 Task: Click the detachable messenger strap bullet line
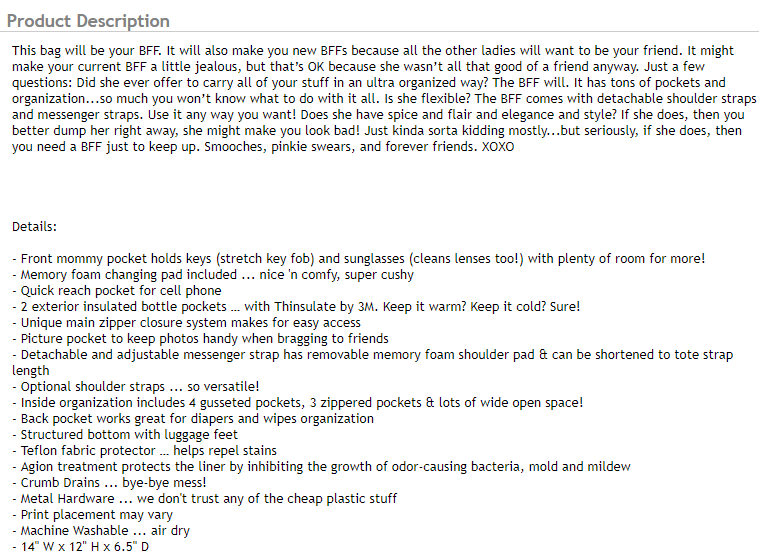click(x=372, y=355)
